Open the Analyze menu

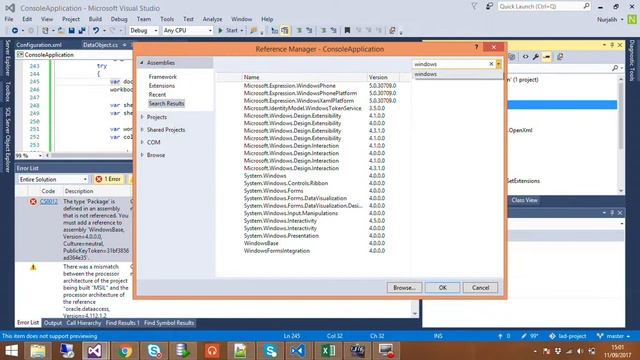[x=212, y=19]
